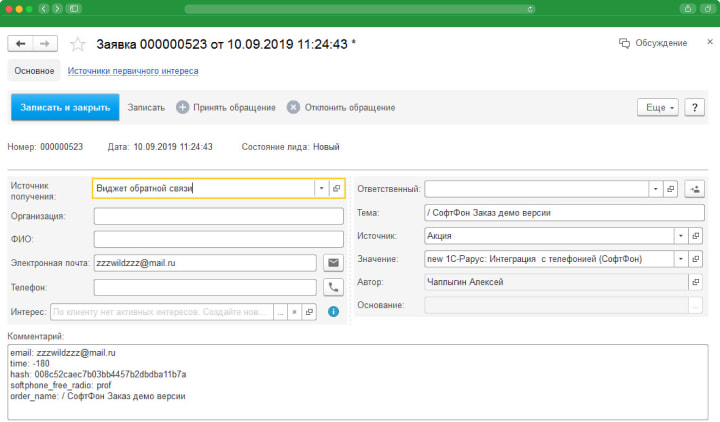Click the blue info icon near Интерес
The height and width of the screenshot is (422, 720).
click(x=334, y=312)
